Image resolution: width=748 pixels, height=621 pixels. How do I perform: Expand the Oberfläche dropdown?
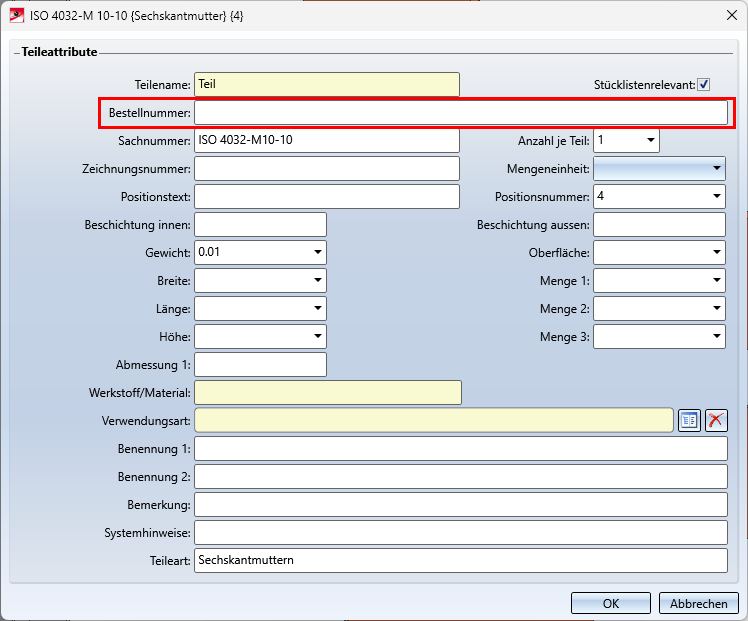717,253
